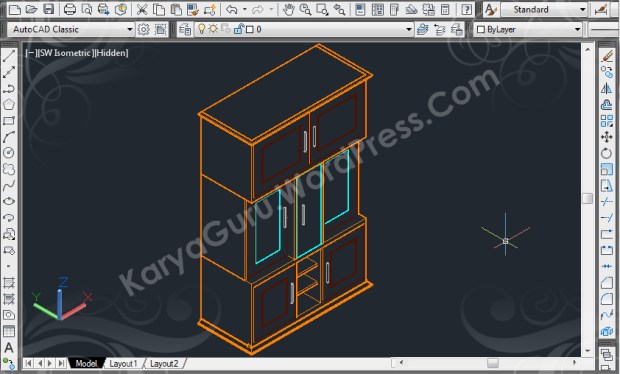Open the Table tool
This screenshot has height=374, width=620.
point(9,331)
